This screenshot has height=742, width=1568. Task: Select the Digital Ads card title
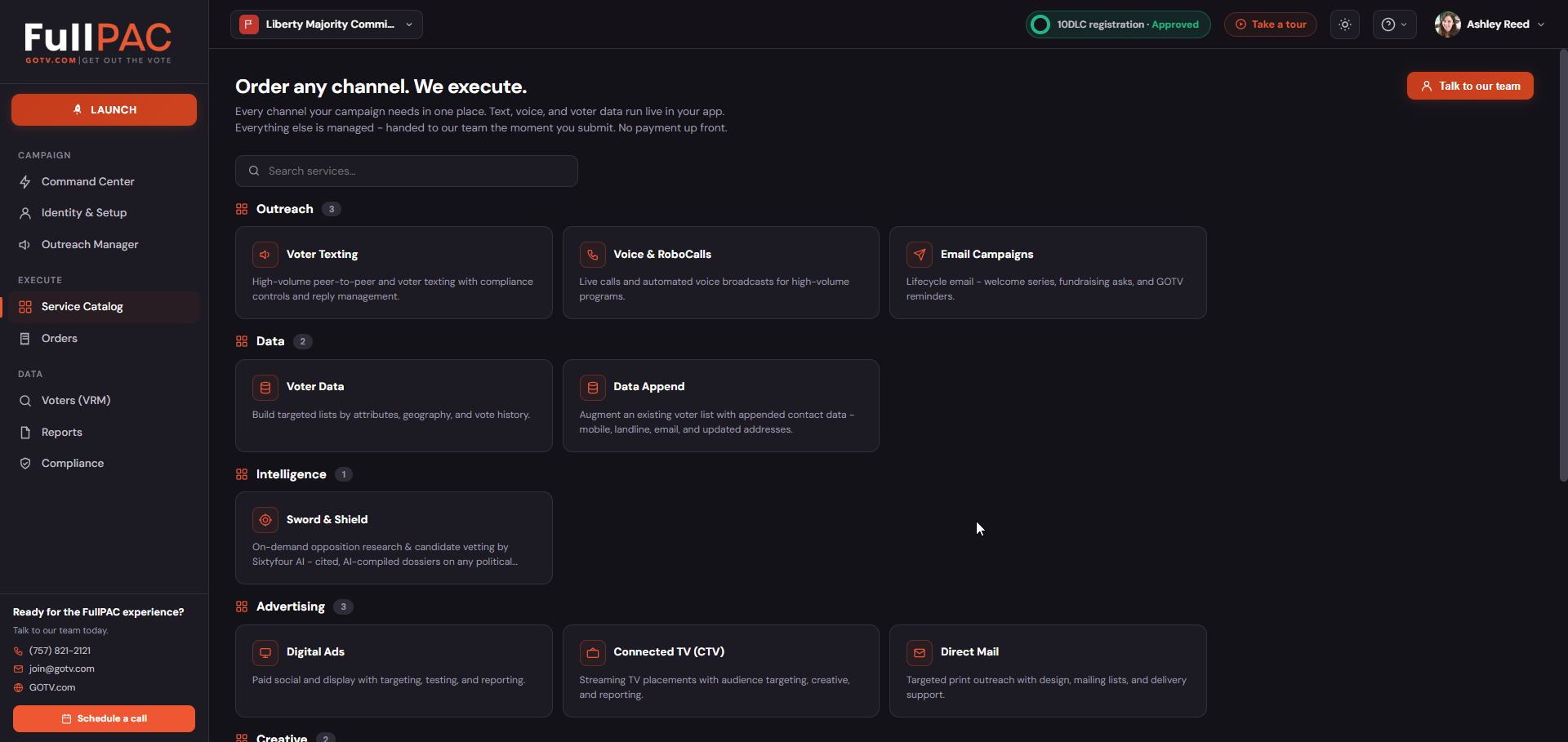point(315,652)
